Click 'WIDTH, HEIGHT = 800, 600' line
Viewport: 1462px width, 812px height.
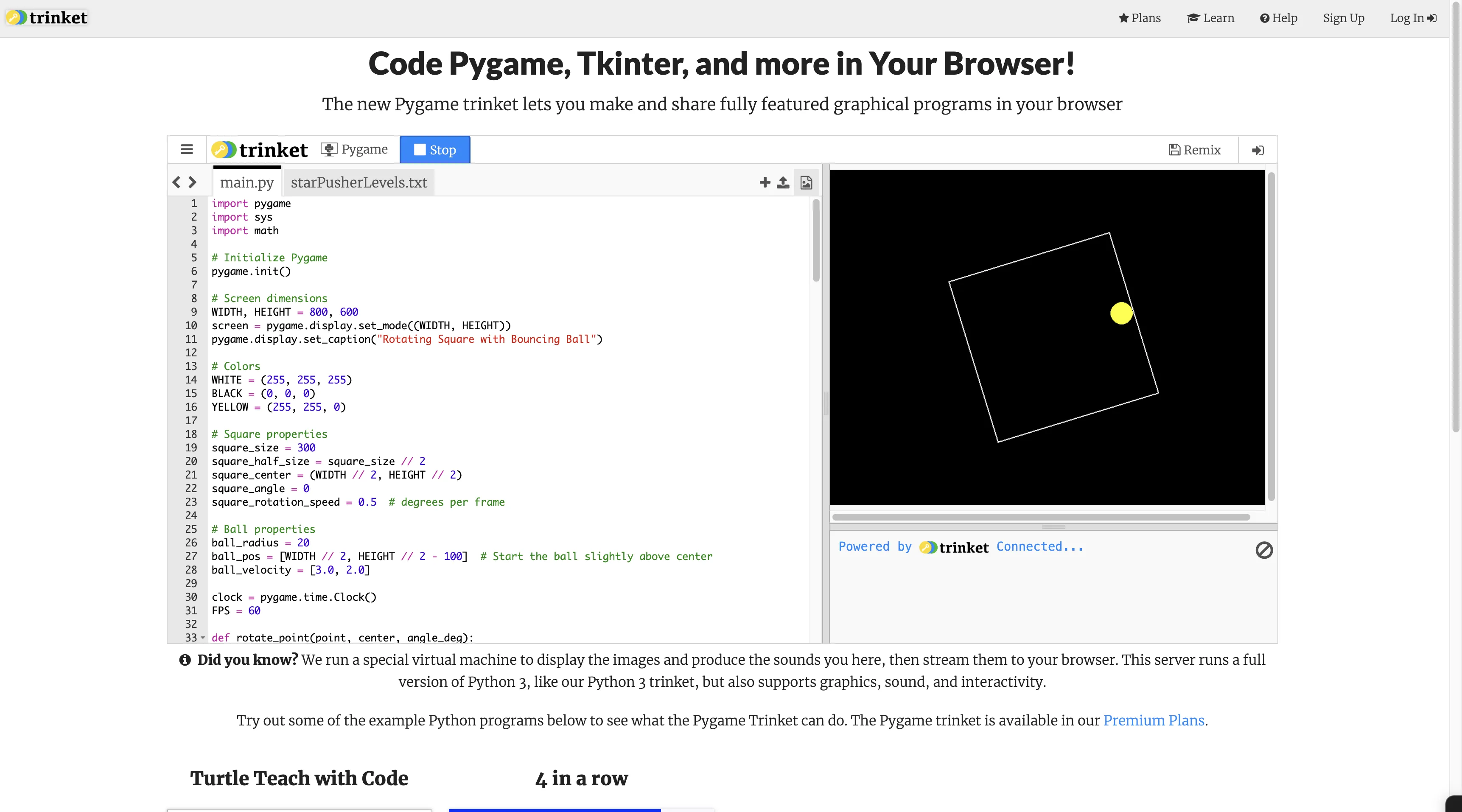284,312
